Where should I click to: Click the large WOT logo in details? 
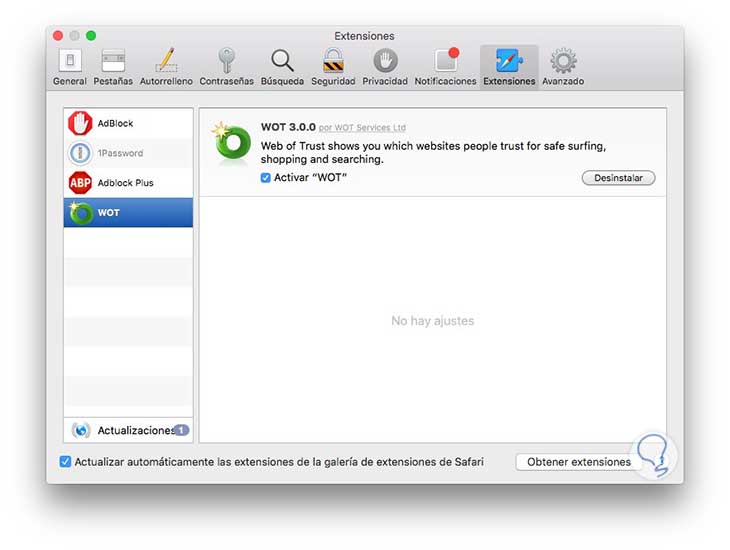231,143
